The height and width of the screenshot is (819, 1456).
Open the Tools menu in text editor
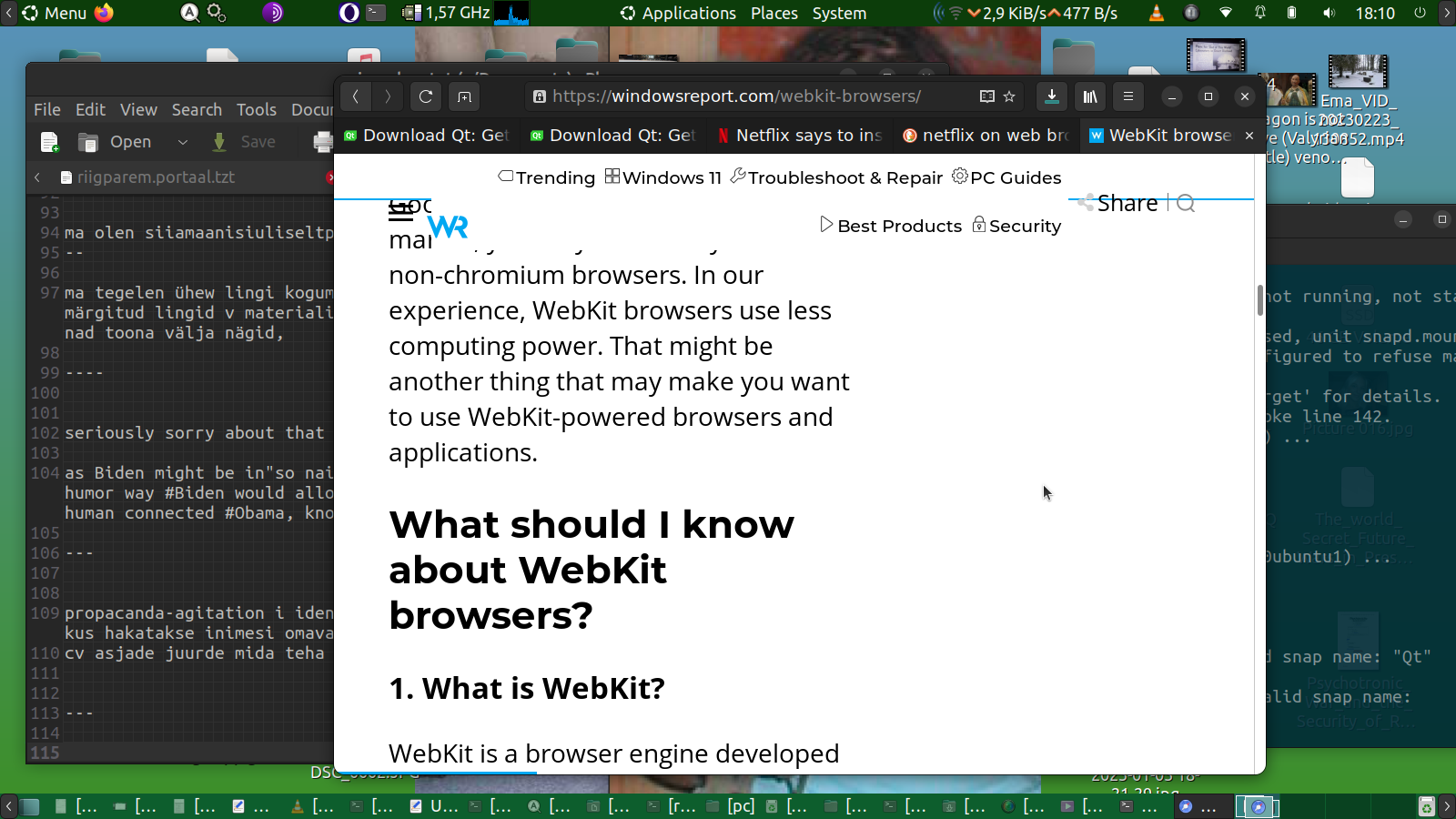(x=257, y=110)
